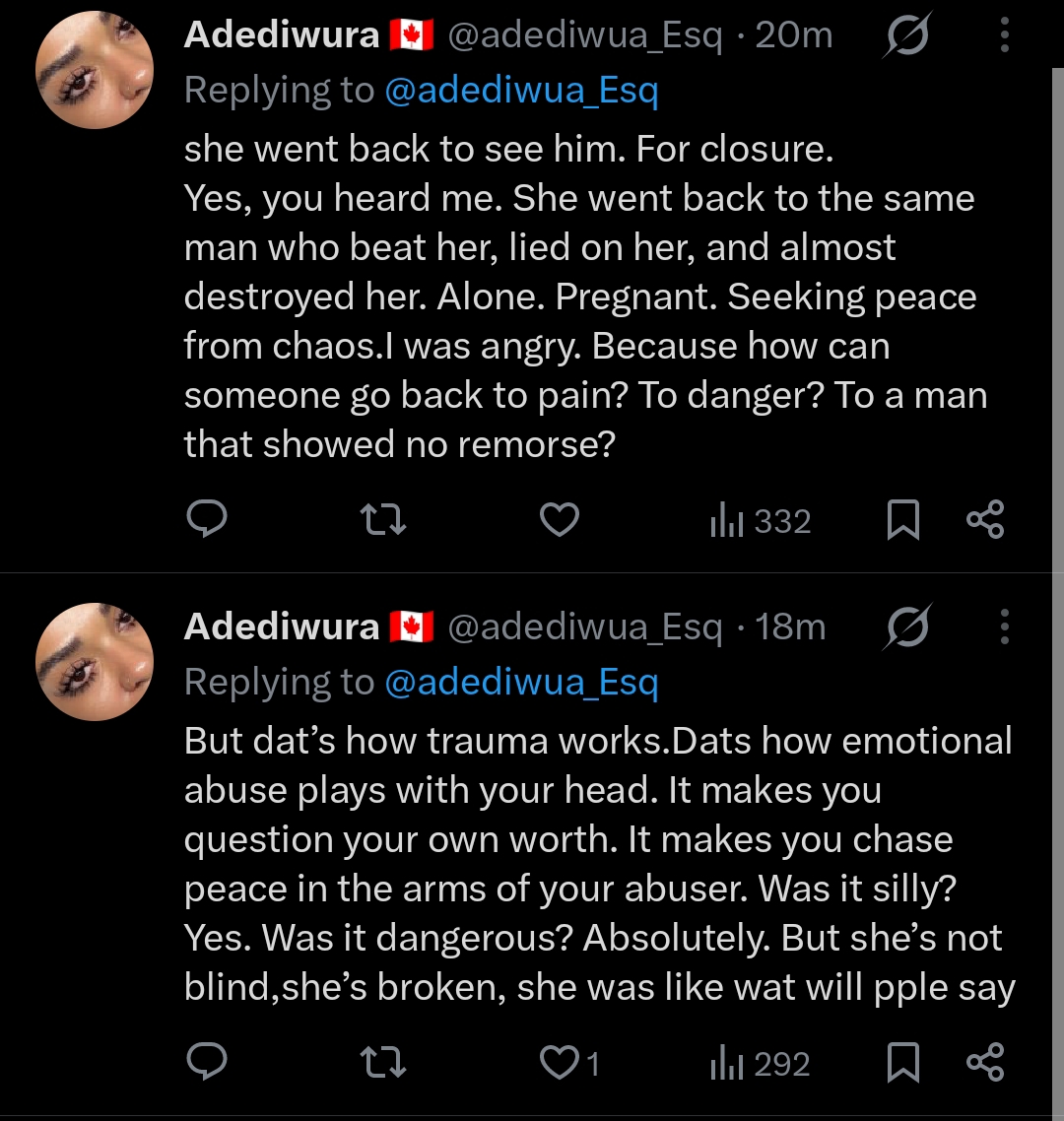The width and height of the screenshot is (1064, 1121).
Task: Share the tweet with 292 views
Action: point(985,1062)
